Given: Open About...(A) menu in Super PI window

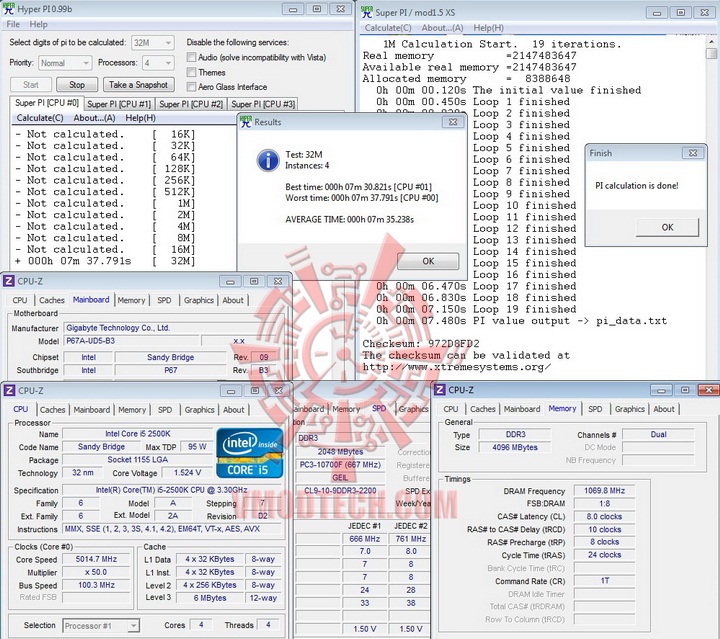Looking at the screenshot, I should click(x=442, y=28).
